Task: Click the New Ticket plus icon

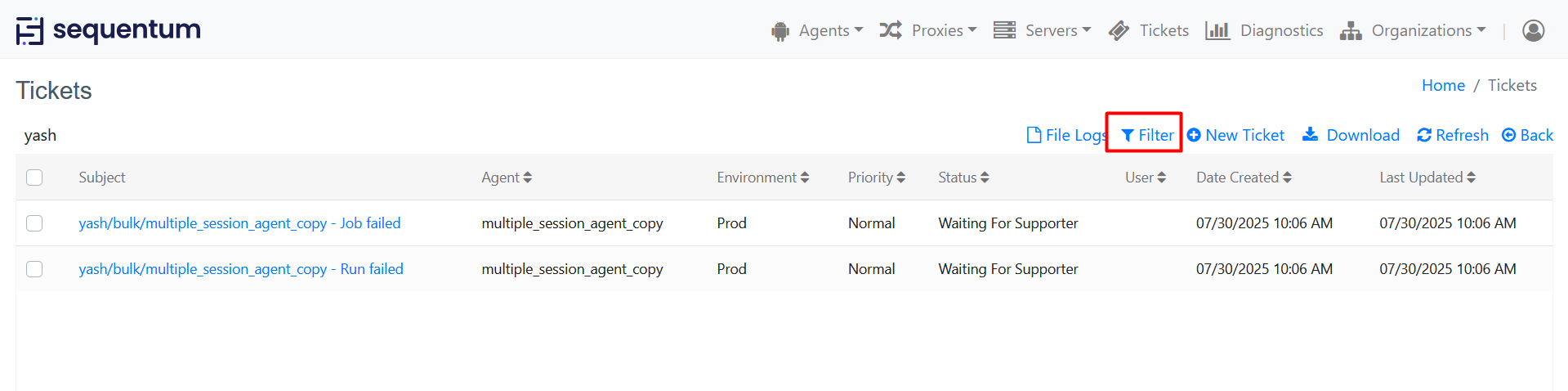Action: 1194,135
